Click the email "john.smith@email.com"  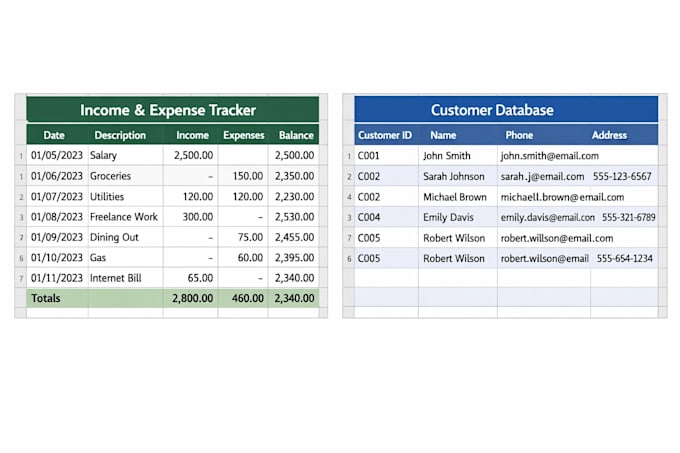(549, 156)
